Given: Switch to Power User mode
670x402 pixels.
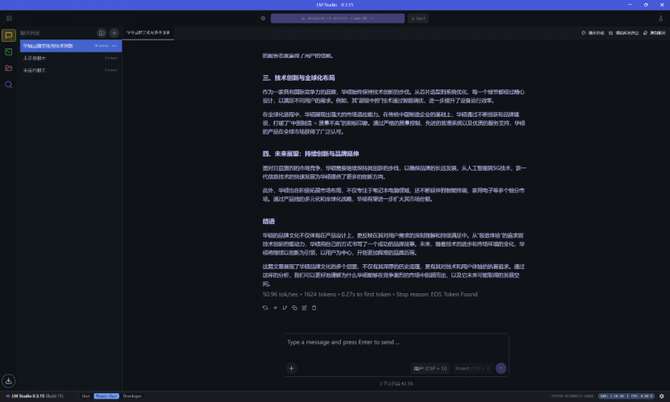Looking at the screenshot, I should tap(106, 396).
